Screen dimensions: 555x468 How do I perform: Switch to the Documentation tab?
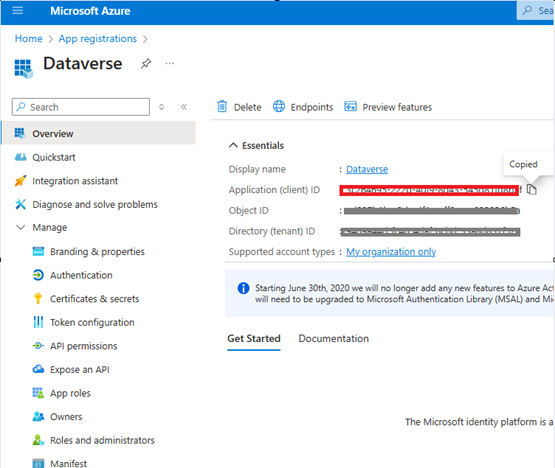click(x=333, y=338)
